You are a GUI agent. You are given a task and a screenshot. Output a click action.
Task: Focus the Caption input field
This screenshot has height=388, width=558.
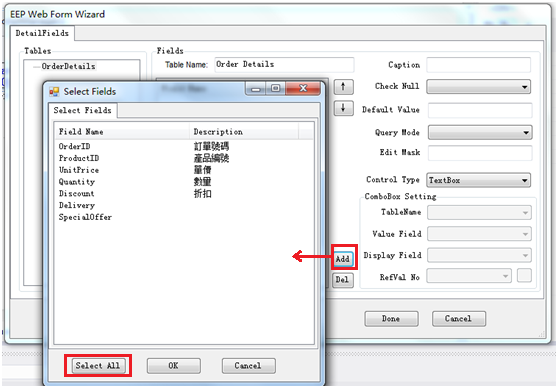point(479,65)
